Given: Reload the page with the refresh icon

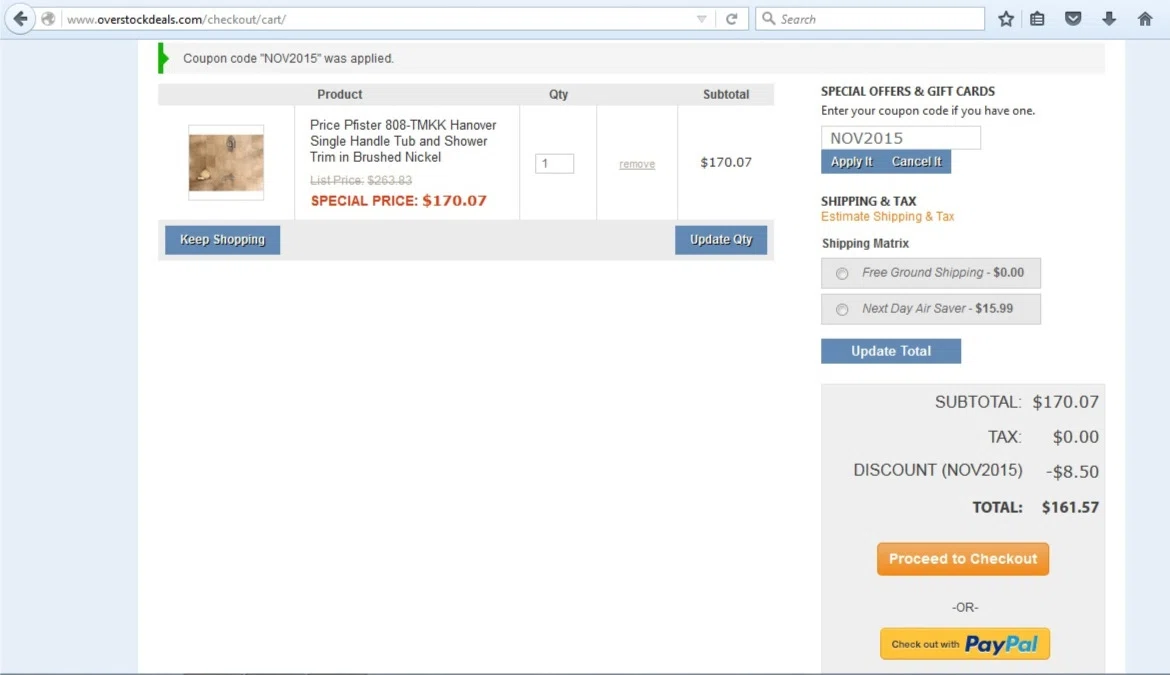Looking at the screenshot, I should pyautogui.click(x=731, y=19).
